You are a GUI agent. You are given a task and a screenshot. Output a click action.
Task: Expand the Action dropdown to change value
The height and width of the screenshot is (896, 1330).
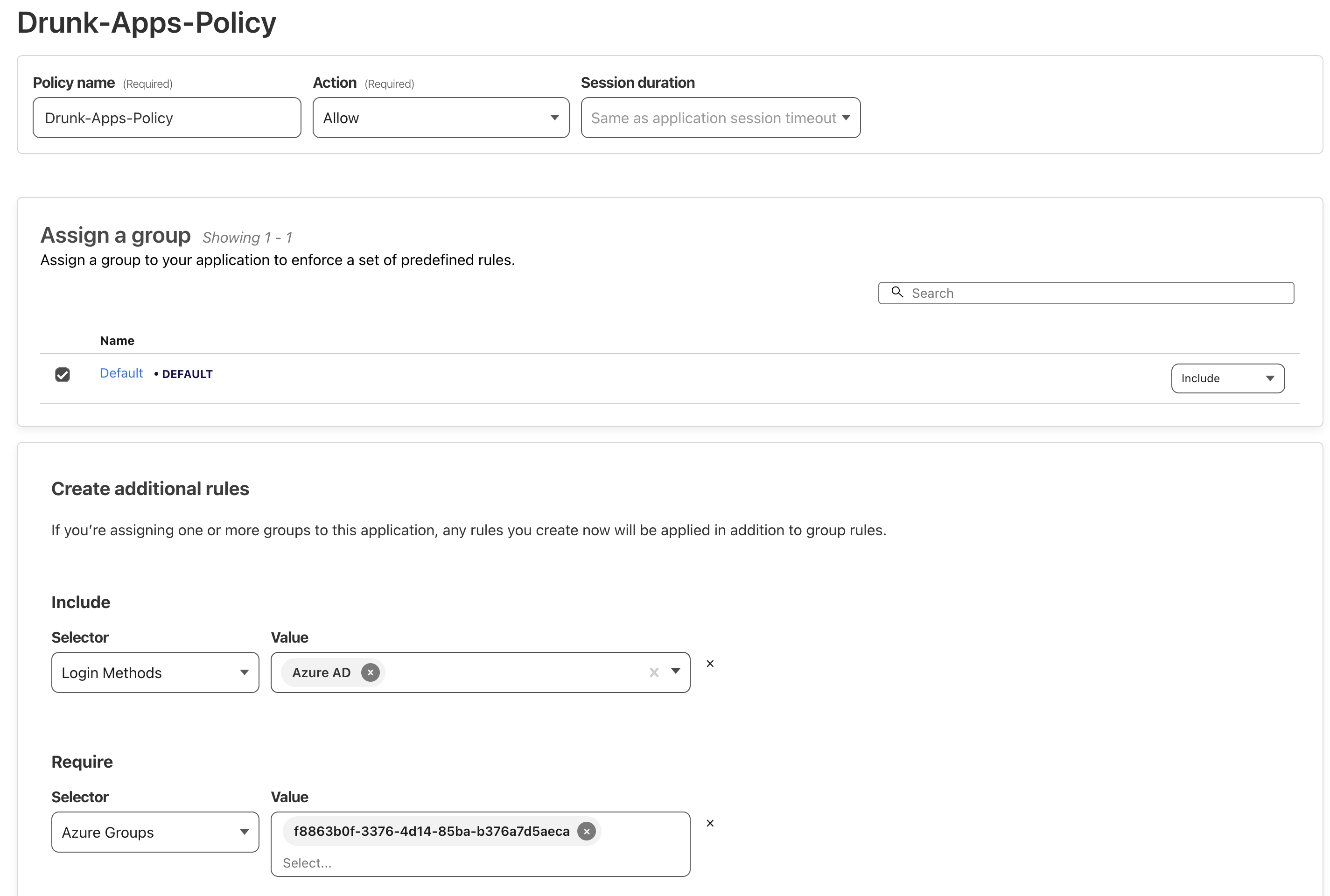pyautogui.click(x=440, y=117)
